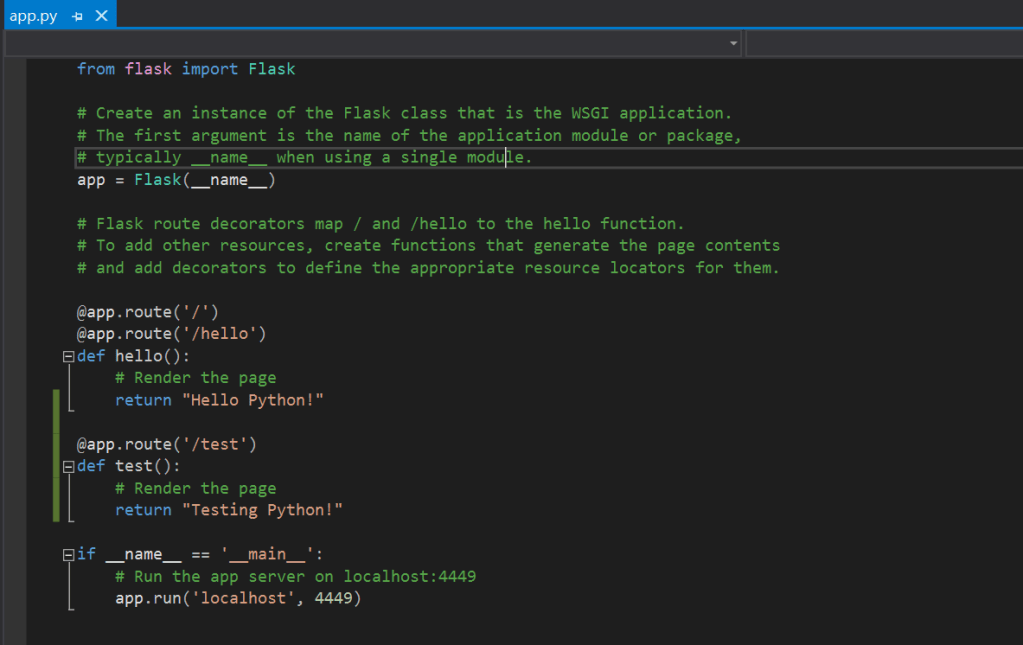Collapse the if __name__ main block

point(68,555)
